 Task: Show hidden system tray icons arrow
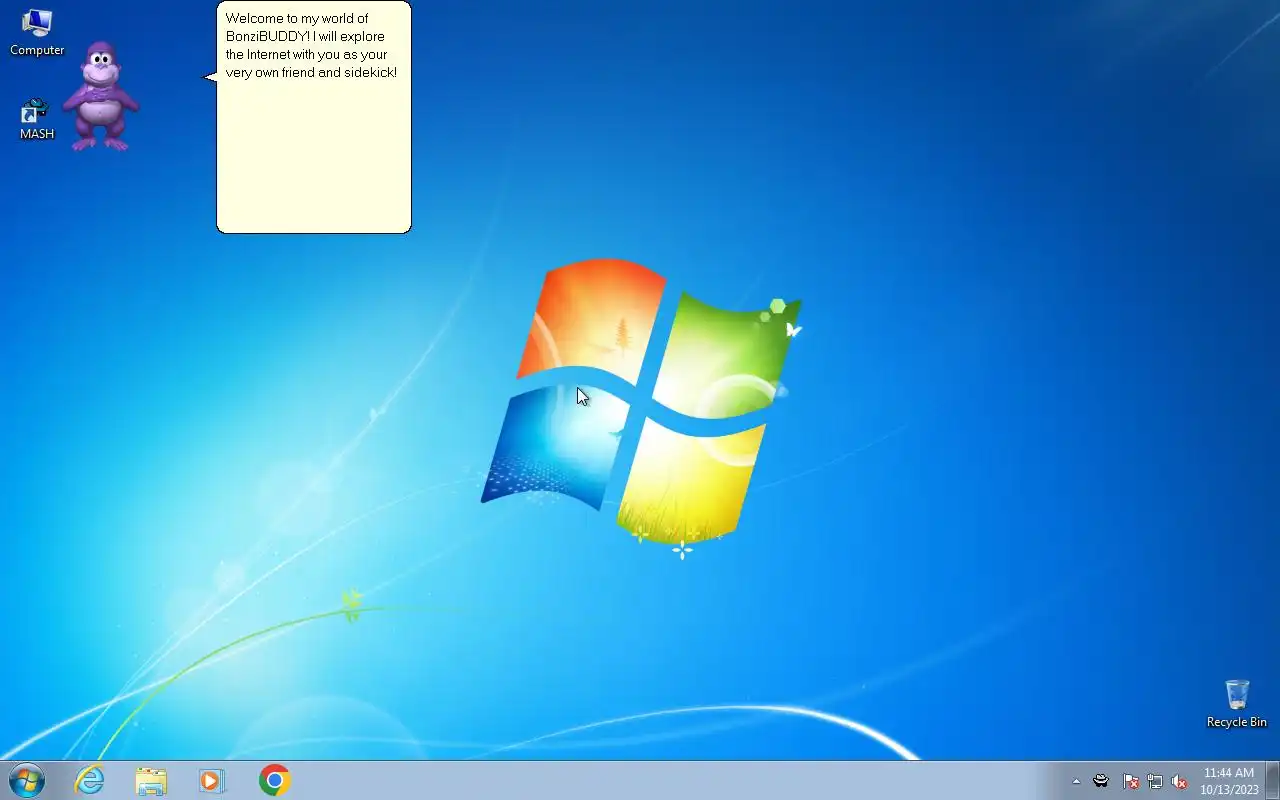(1076, 781)
